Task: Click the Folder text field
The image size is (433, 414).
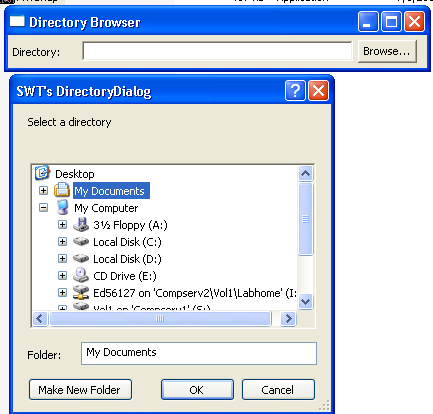Action: point(199,353)
